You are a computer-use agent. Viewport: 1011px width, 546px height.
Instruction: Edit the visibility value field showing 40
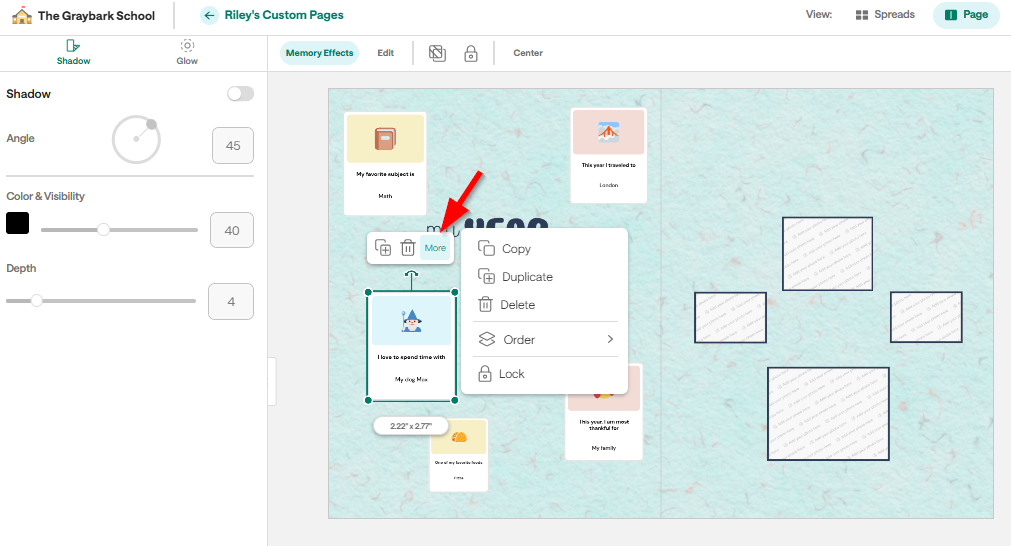[232, 230]
